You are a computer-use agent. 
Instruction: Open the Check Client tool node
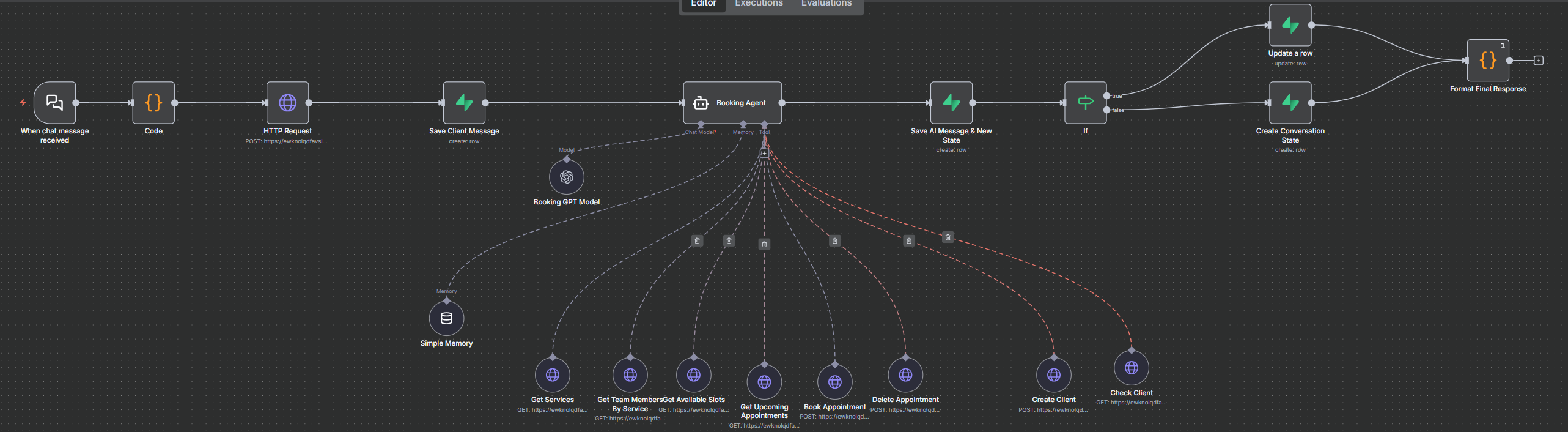pyautogui.click(x=1132, y=368)
